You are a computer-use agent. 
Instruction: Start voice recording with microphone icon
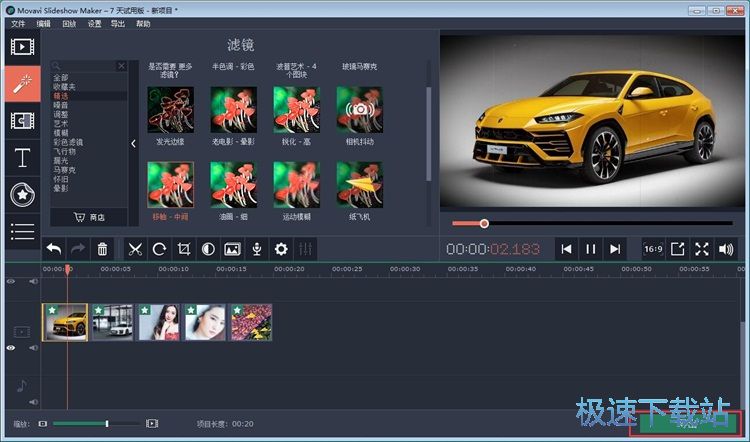[x=257, y=249]
